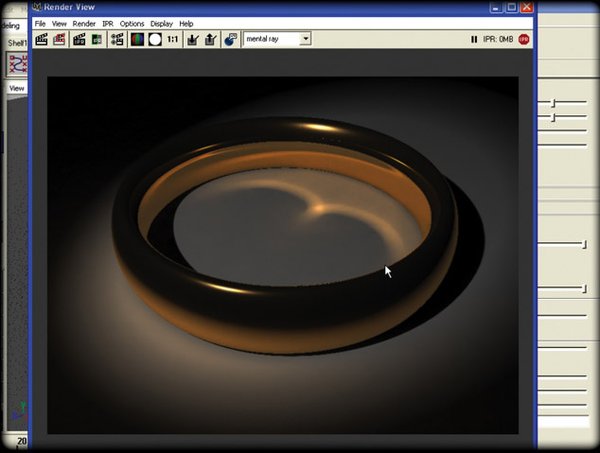
Task: Pause IPR tuning with the pause button
Action: (x=474, y=39)
